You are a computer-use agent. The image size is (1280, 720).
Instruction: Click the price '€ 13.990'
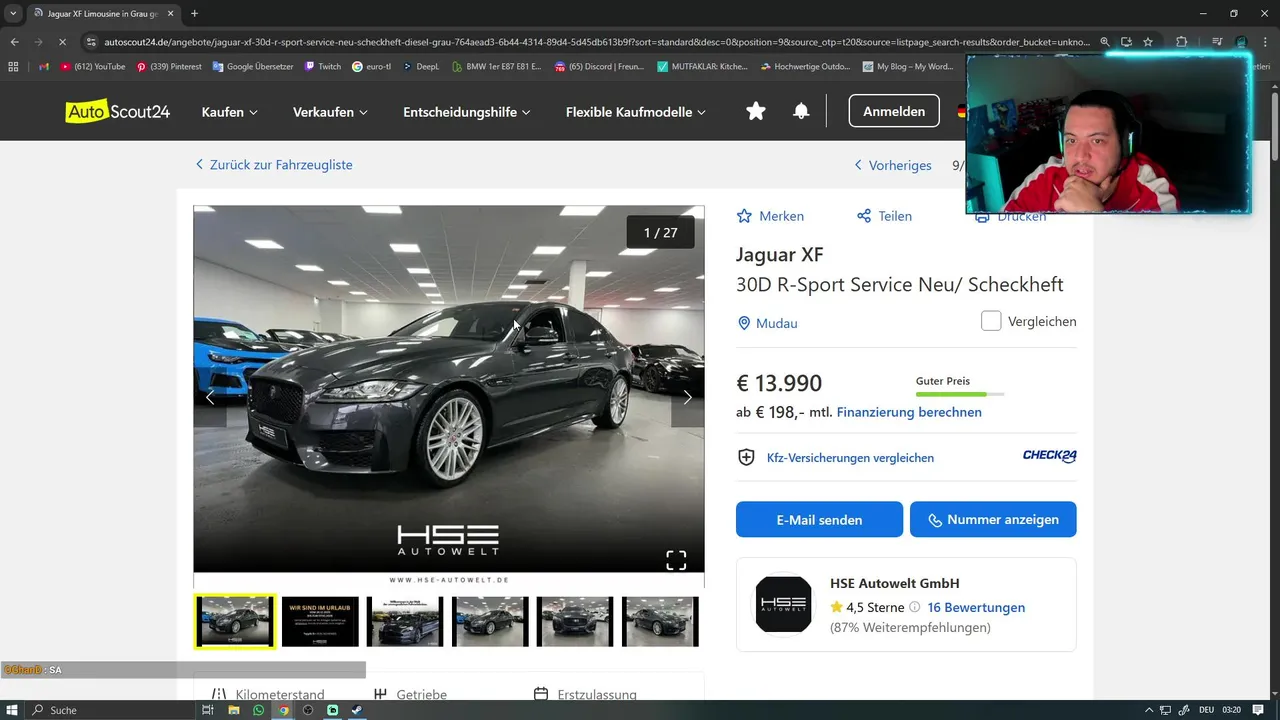click(779, 383)
